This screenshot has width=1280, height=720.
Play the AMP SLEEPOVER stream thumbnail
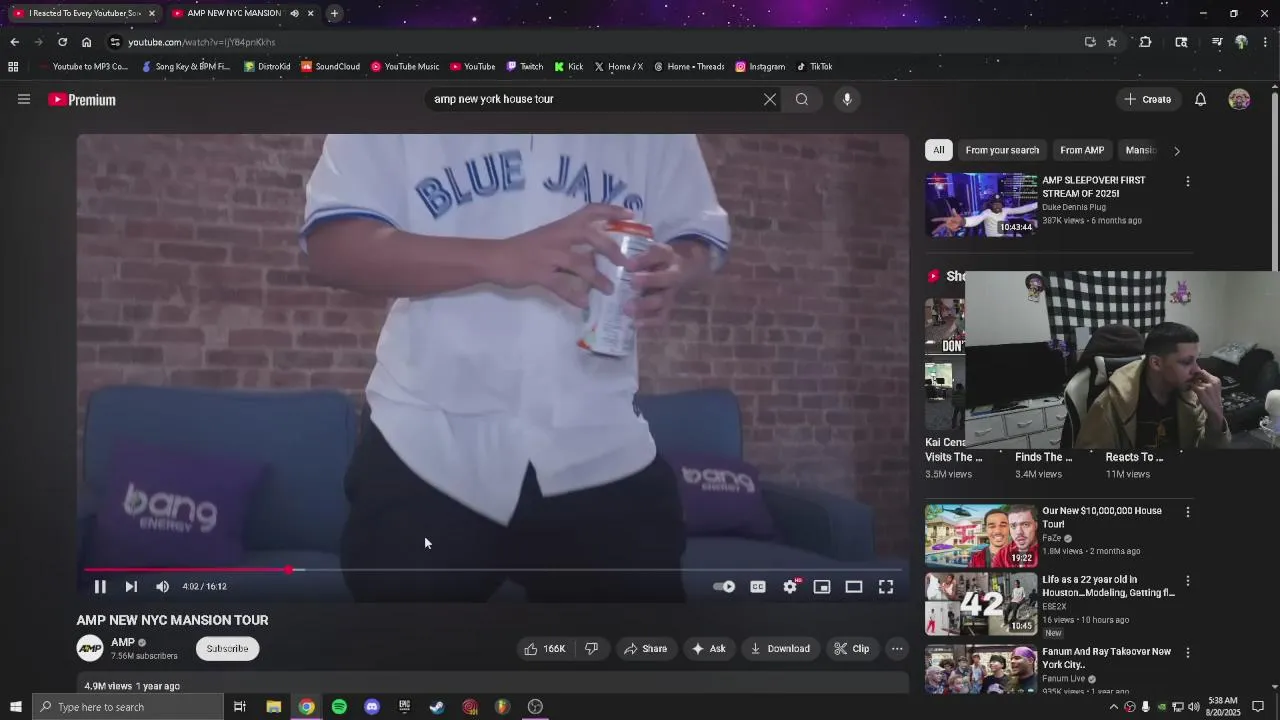point(981,205)
